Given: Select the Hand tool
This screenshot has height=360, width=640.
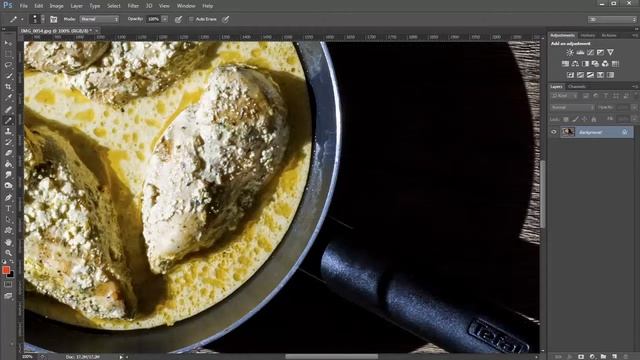Looking at the screenshot, I should tap(8, 242).
